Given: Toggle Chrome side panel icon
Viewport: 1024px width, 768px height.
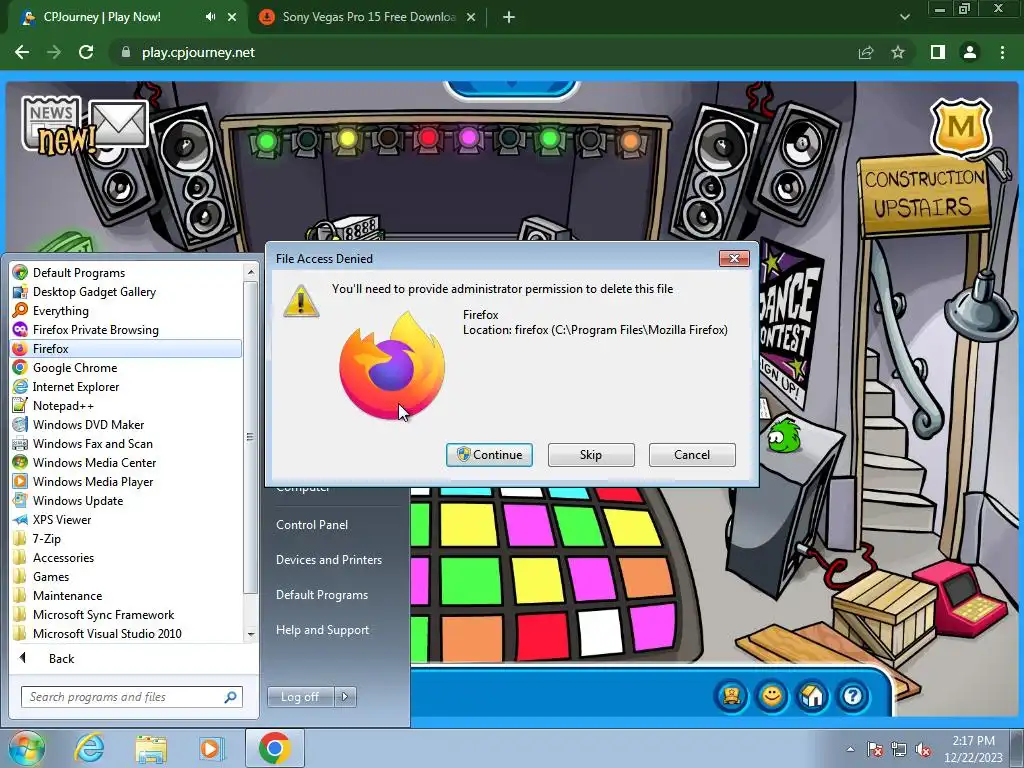Looking at the screenshot, I should (x=938, y=52).
